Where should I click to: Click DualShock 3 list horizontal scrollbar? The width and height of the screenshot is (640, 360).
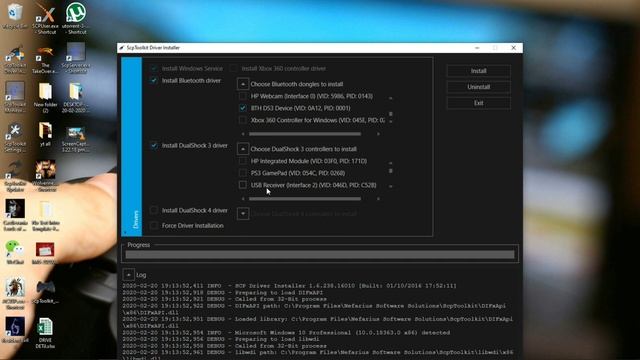coord(305,199)
